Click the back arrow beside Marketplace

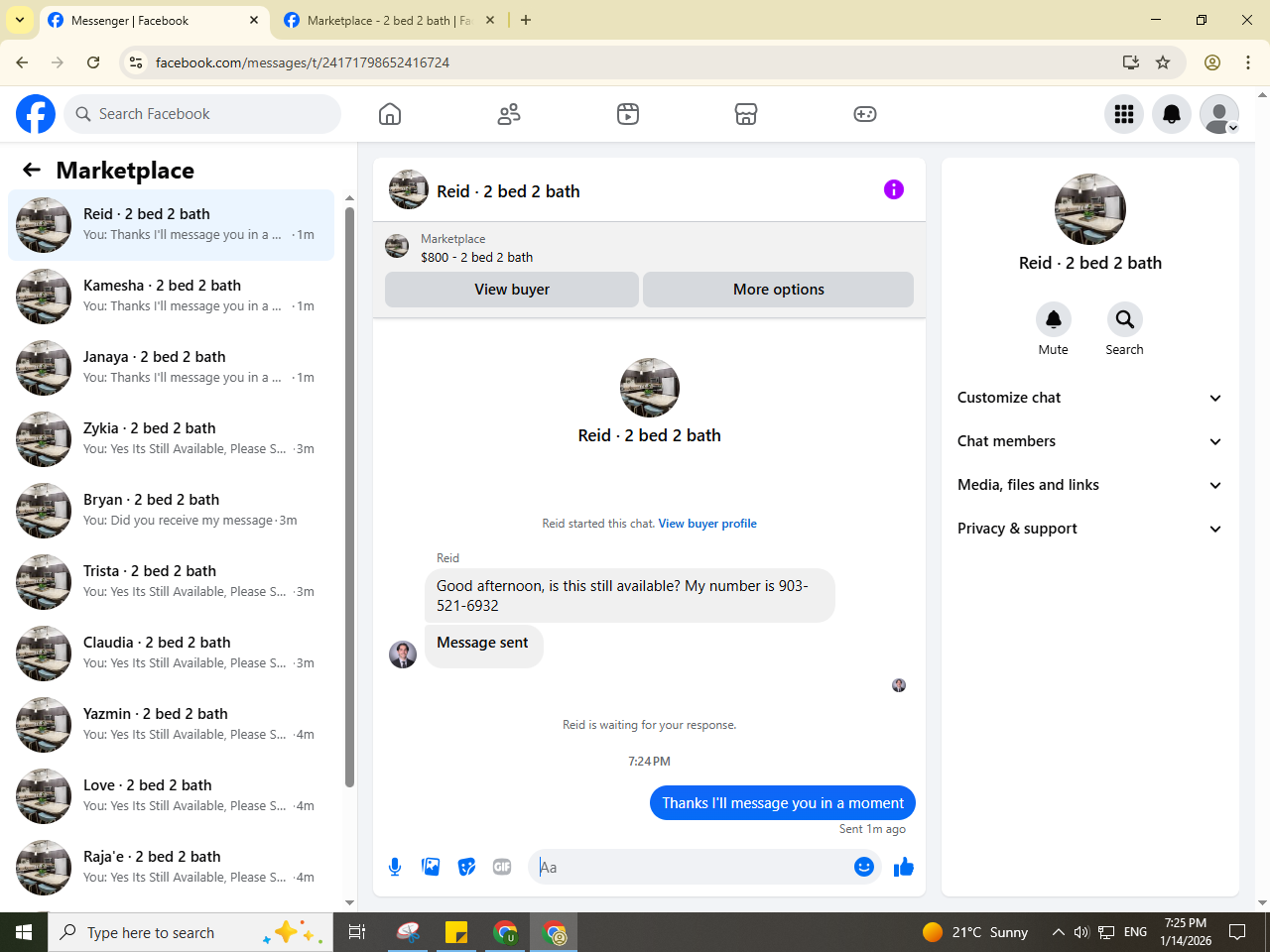point(32,170)
